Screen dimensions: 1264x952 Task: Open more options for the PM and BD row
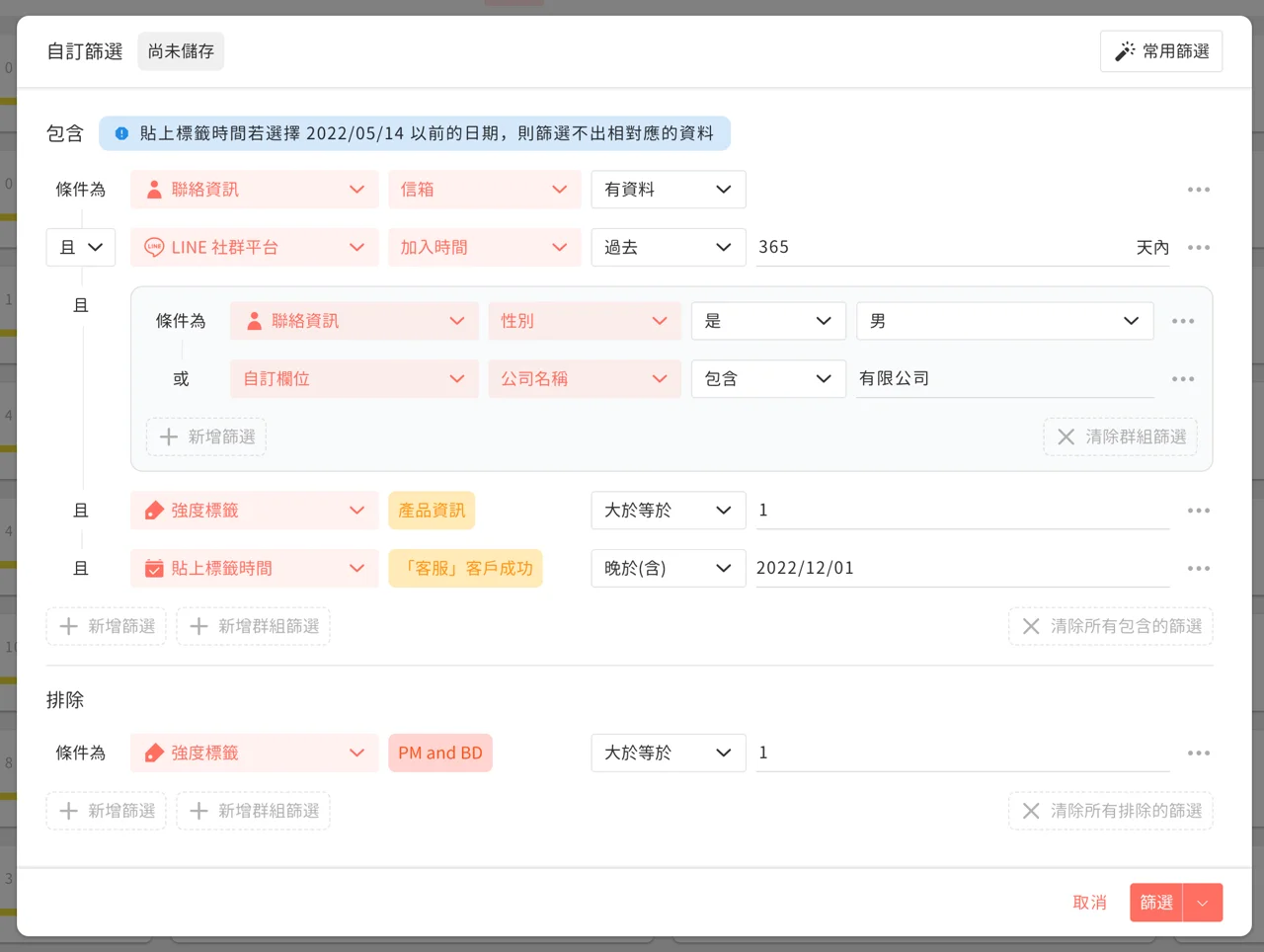[1199, 753]
